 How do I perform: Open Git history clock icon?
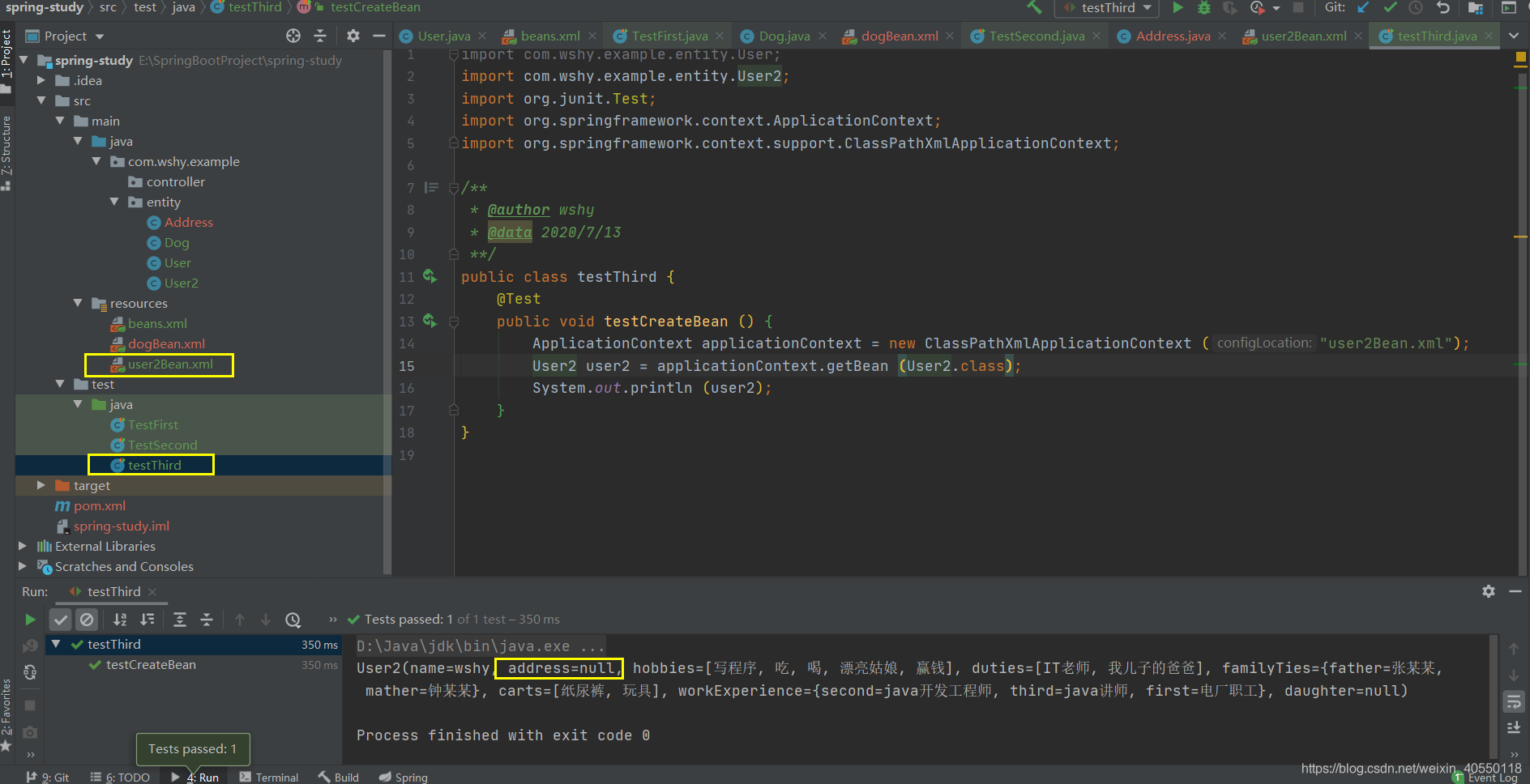(x=1416, y=7)
